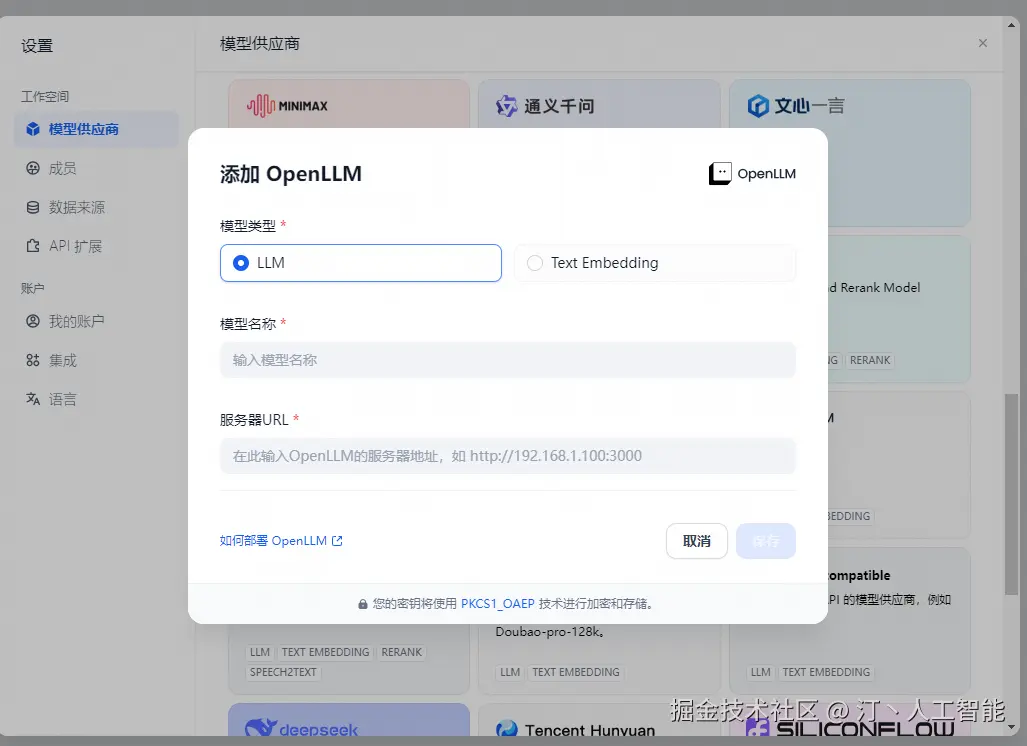The image size is (1027, 746).
Task: Click the external link icon beside OpenLLM guide
Action: point(337,541)
